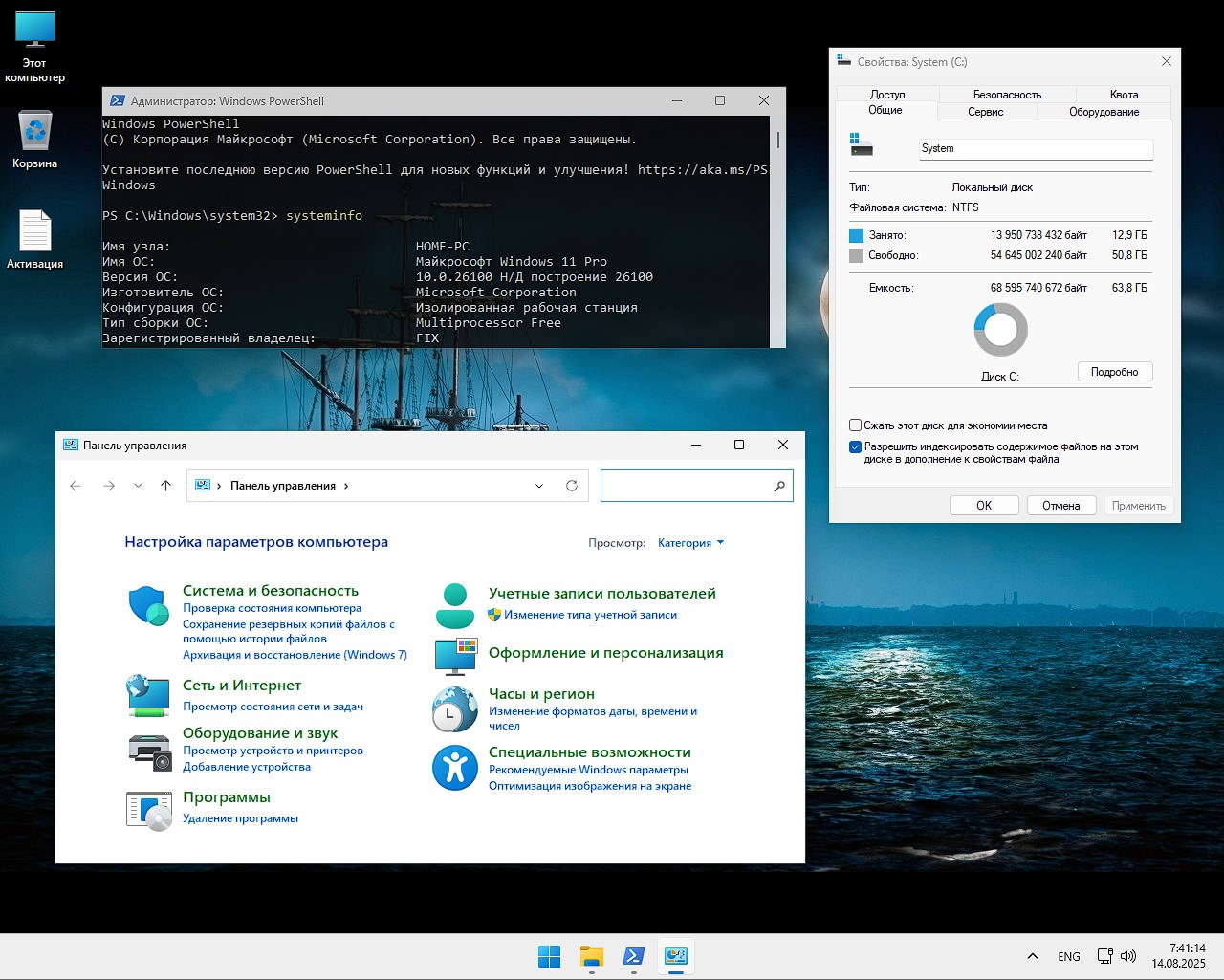Click the Подробно button

click(1115, 371)
